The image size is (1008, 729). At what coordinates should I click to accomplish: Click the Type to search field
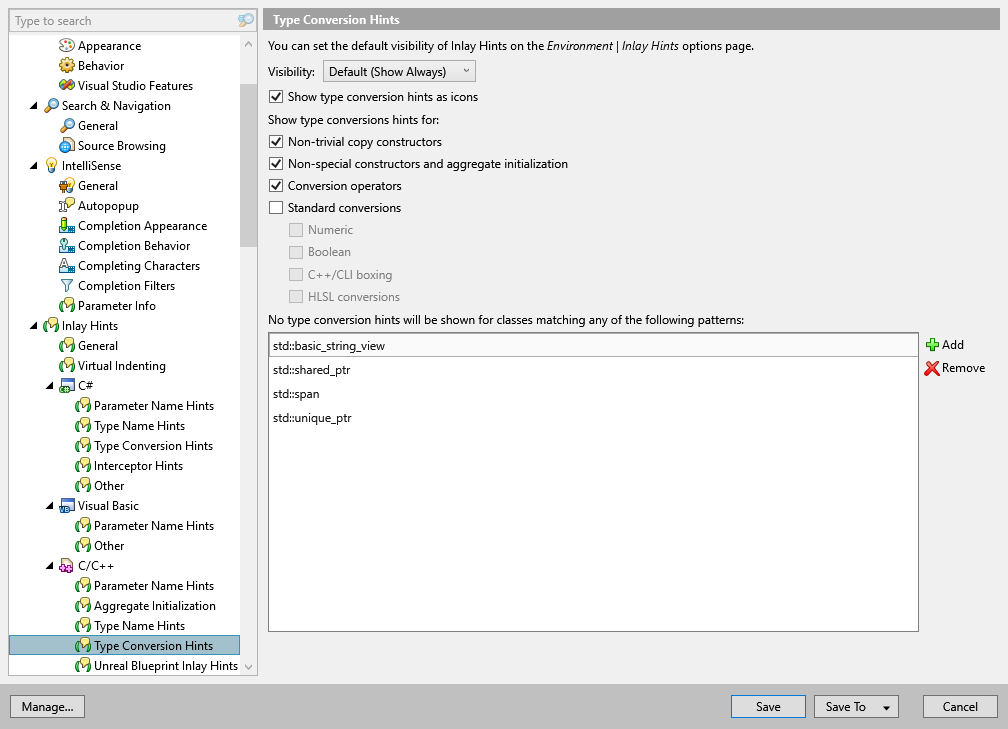(x=124, y=21)
